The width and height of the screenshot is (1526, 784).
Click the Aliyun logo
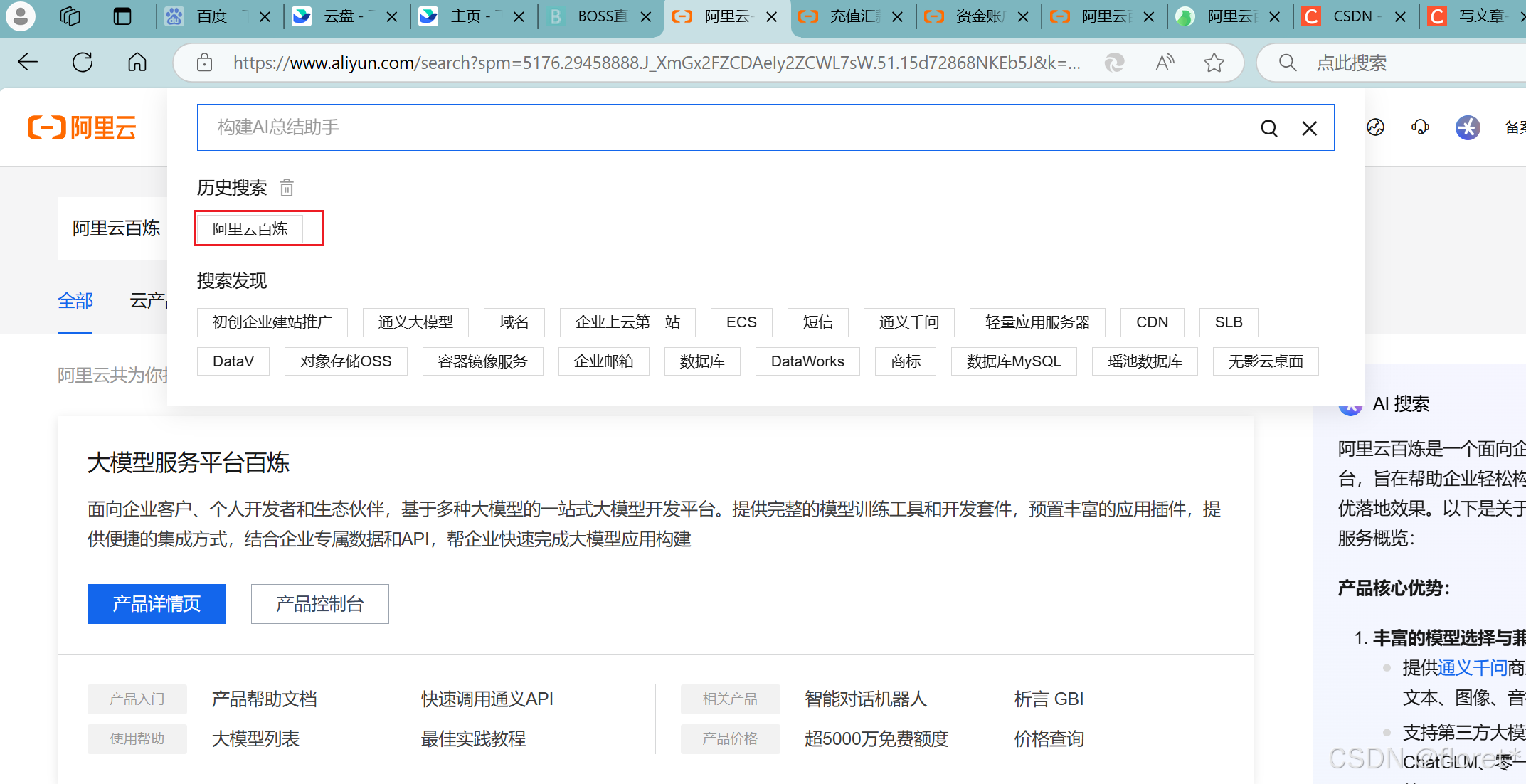coord(83,127)
